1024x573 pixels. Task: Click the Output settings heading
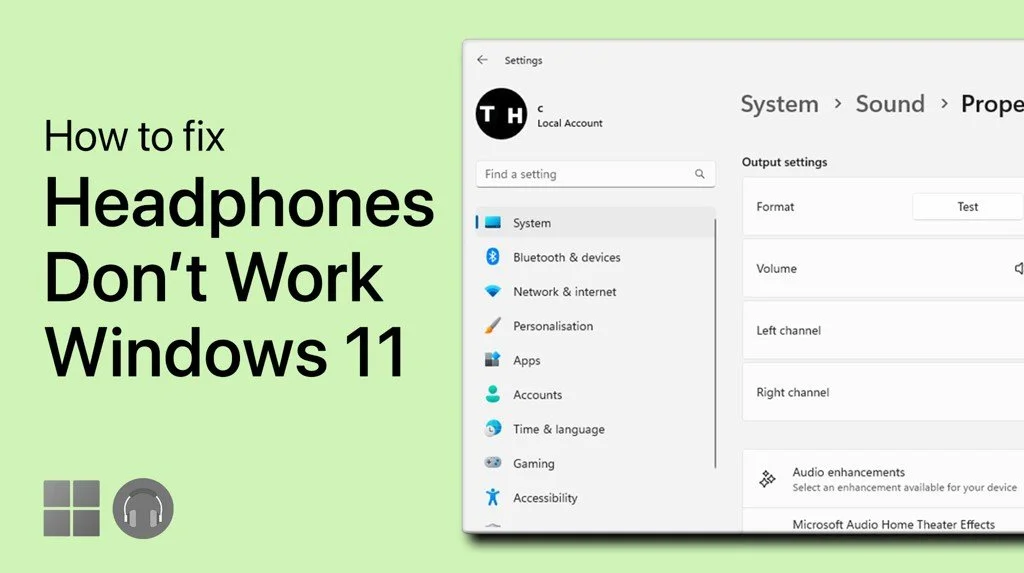[x=784, y=162]
